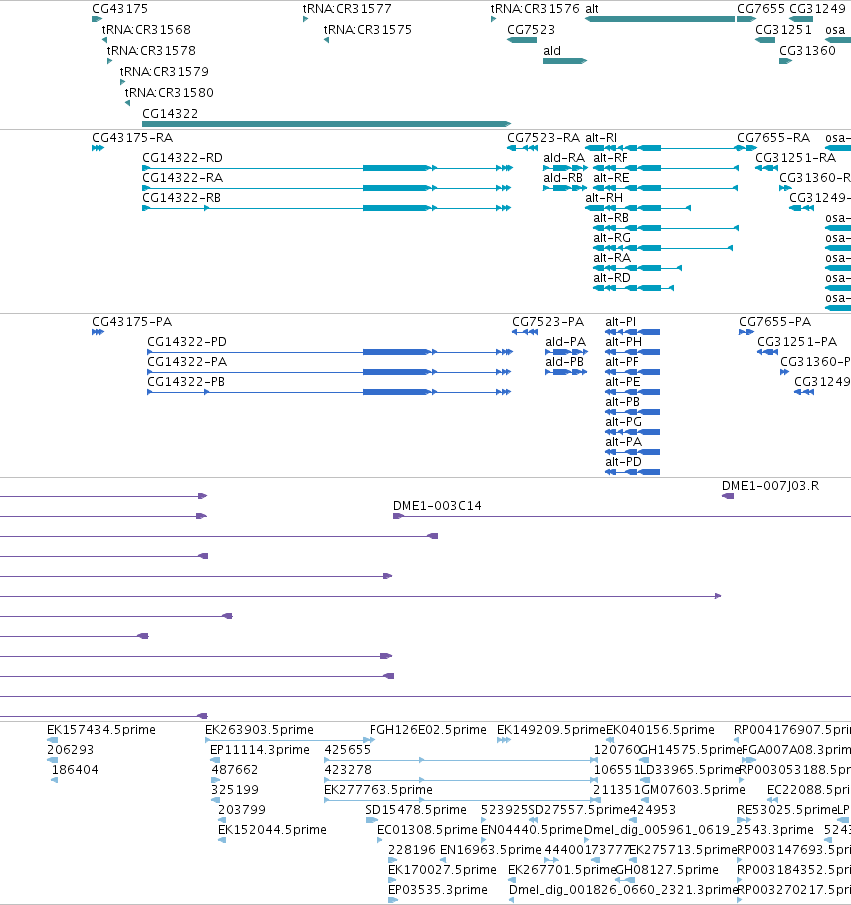Viewport: 851px width, 905px height.
Task: Select transcript alt-RD label
Action: (612, 278)
